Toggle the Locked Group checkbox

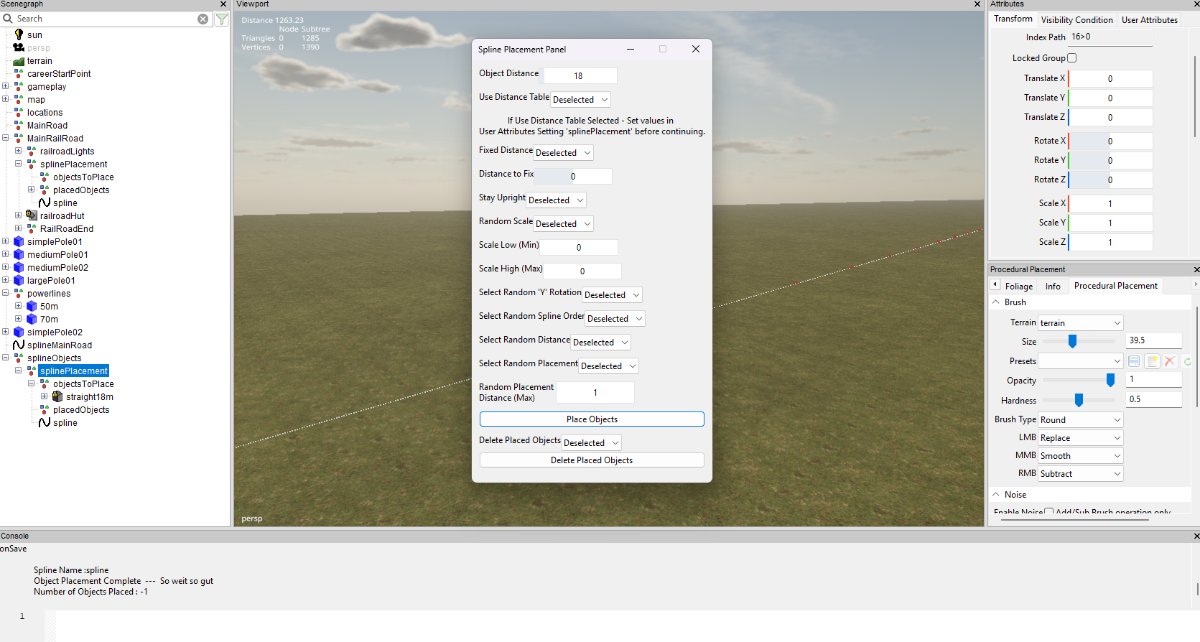[1072, 58]
